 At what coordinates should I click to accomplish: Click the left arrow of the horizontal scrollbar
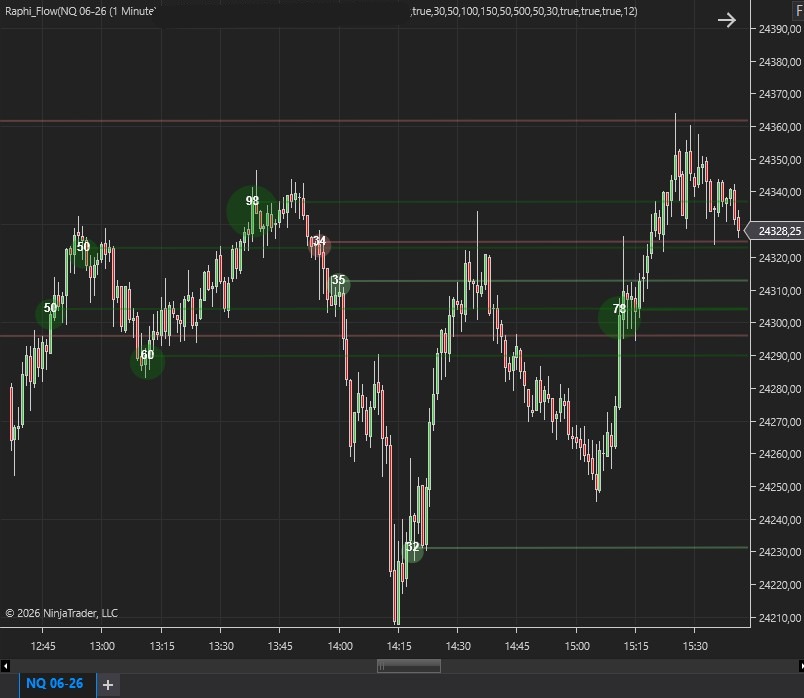click(x=6, y=665)
